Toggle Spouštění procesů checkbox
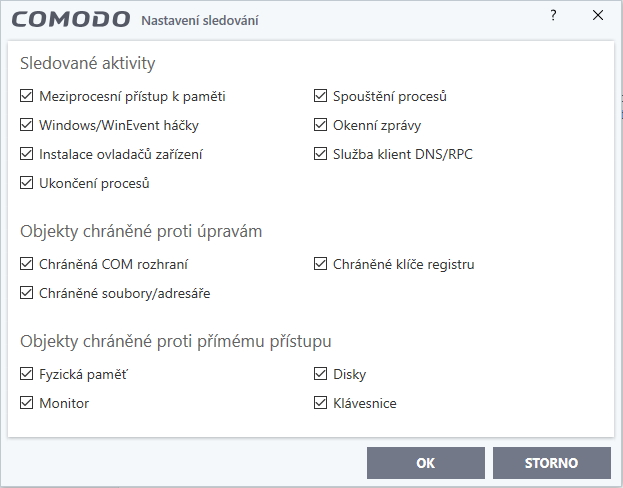Viewport: 623px width, 488px height. 321,97
